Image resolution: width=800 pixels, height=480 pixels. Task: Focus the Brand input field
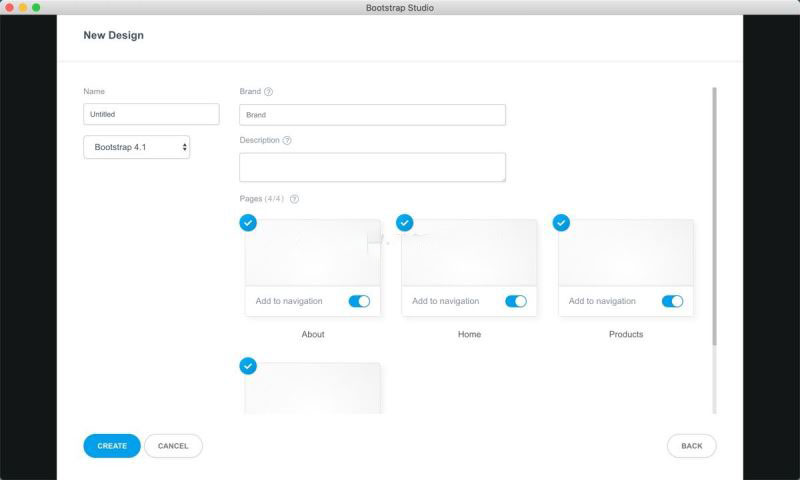click(372, 115)
